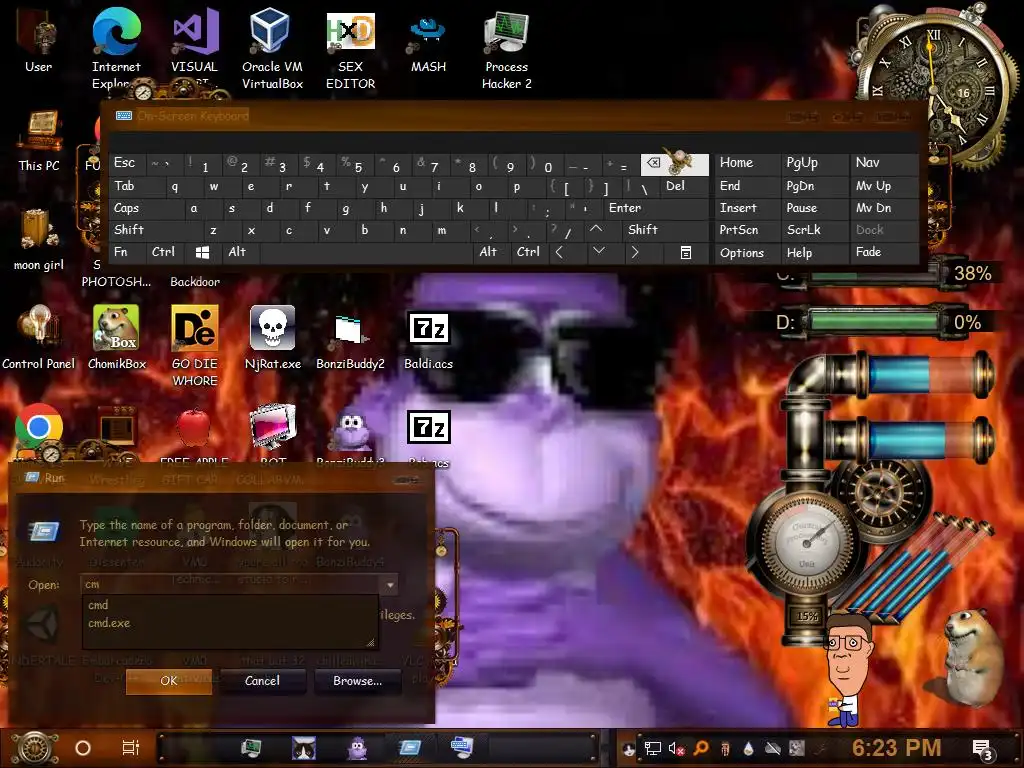
Task: Toggle the Caps key on keyboard
Action: (x=146, y=208)
